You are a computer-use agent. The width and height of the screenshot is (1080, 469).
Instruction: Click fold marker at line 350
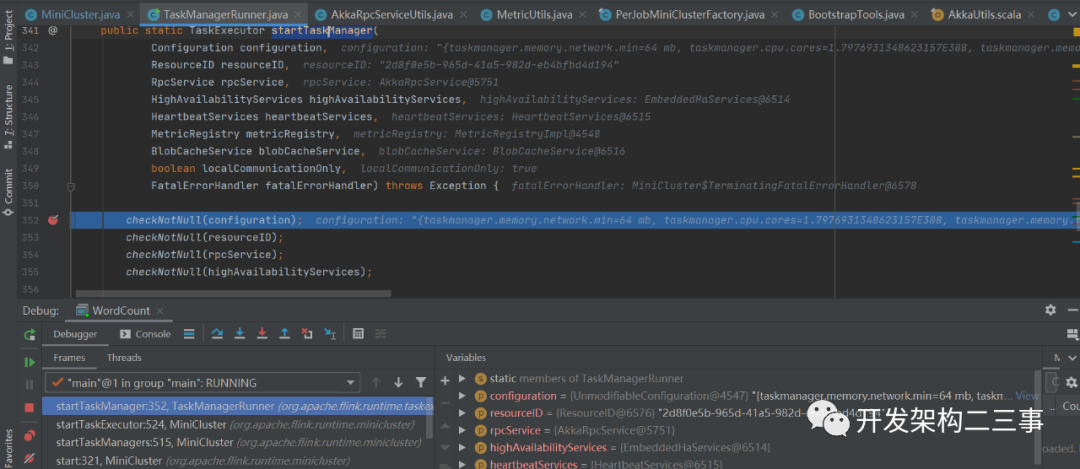[71, 186]
